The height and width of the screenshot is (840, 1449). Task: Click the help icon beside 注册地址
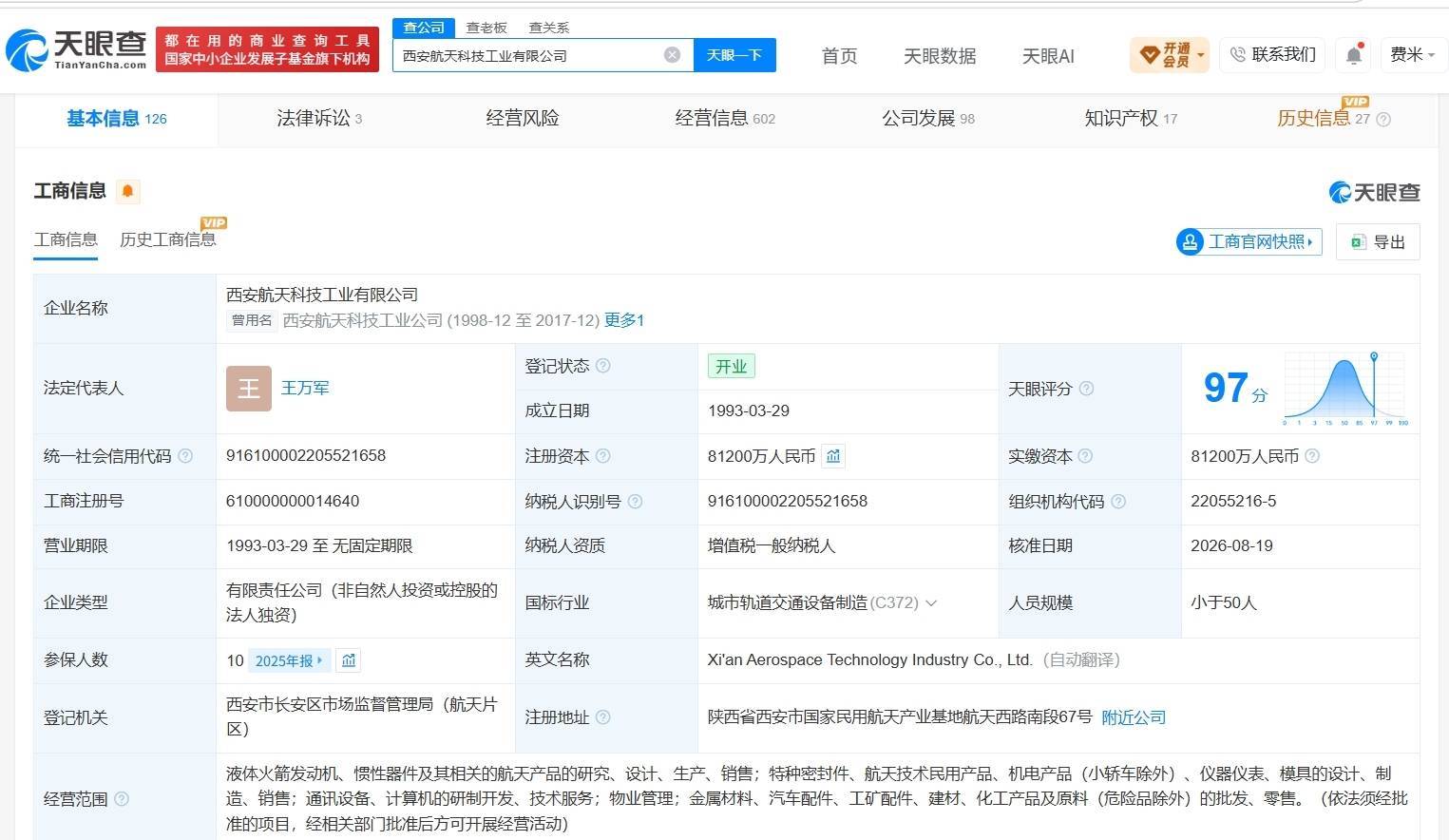(602, 717)
